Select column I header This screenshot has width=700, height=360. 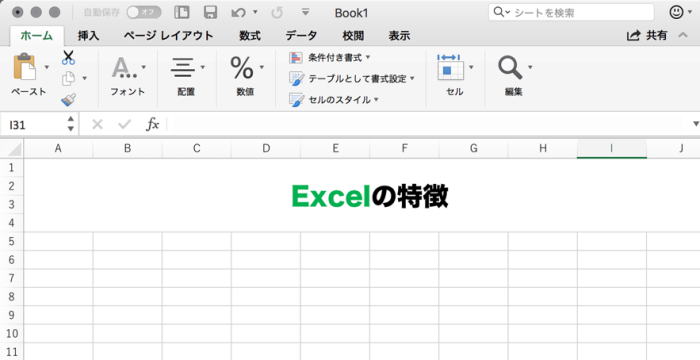[x=612, y=149]
